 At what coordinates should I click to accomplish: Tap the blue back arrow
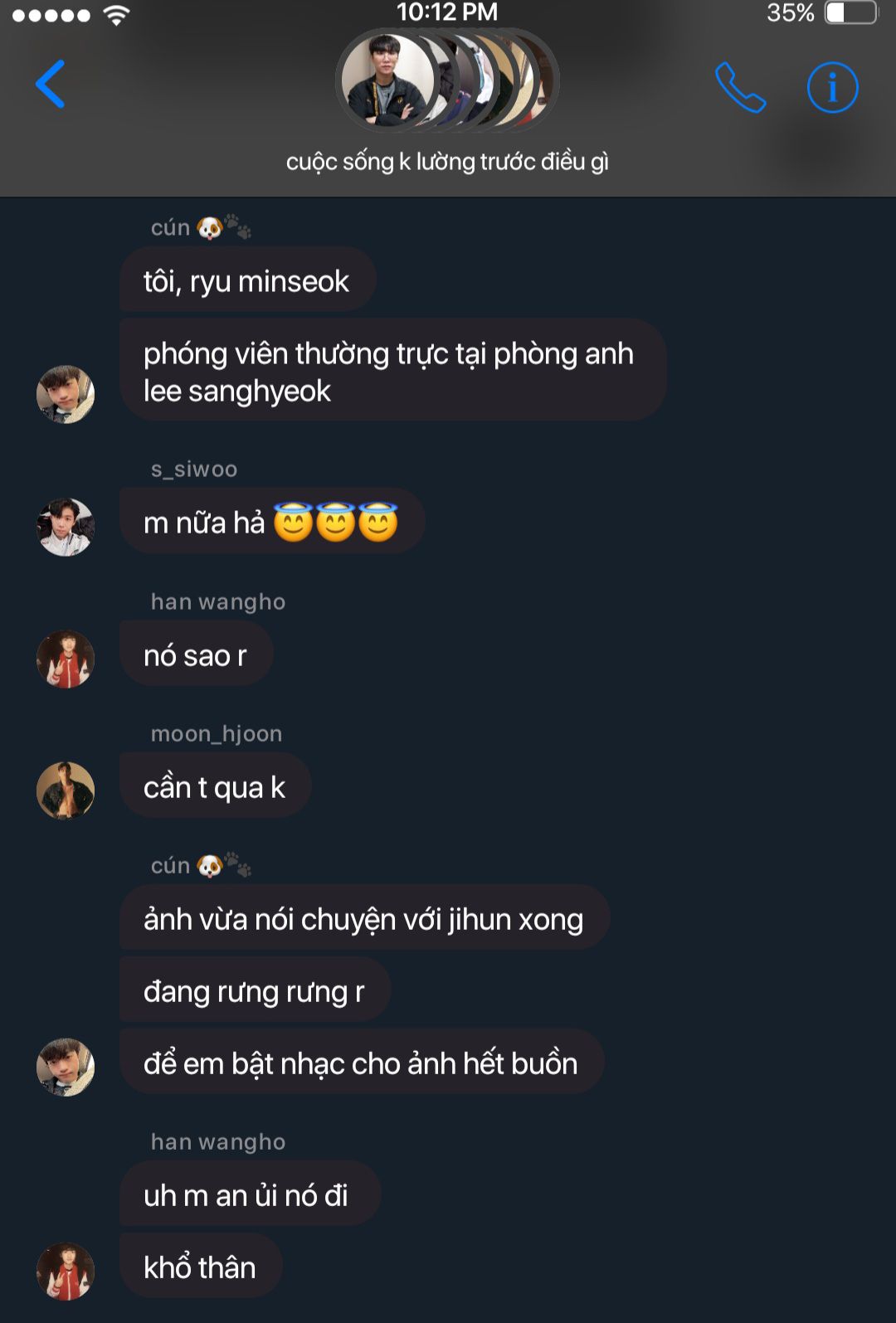click(x=51, y=84)
